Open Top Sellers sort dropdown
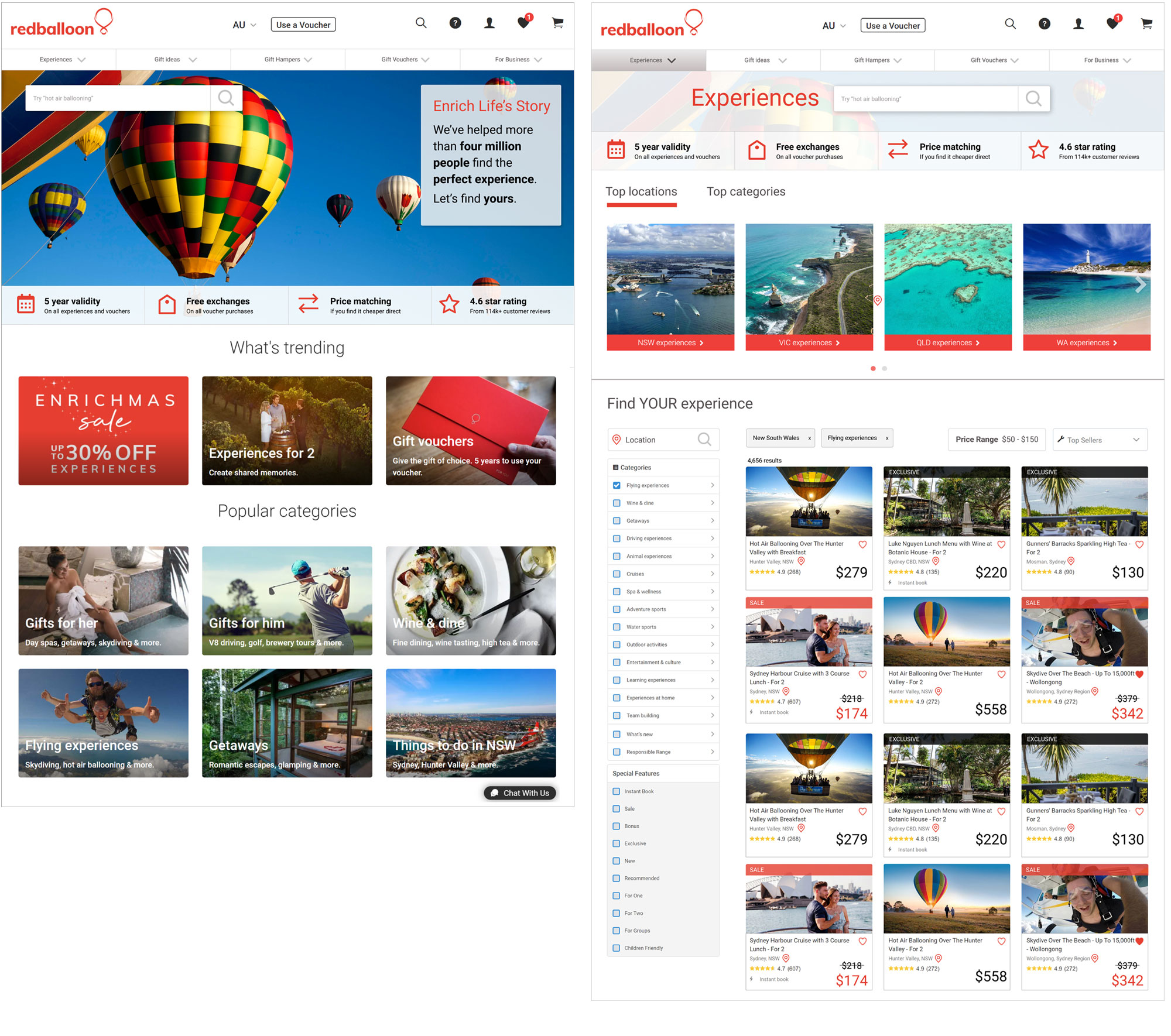 [x=1100, y=440]
